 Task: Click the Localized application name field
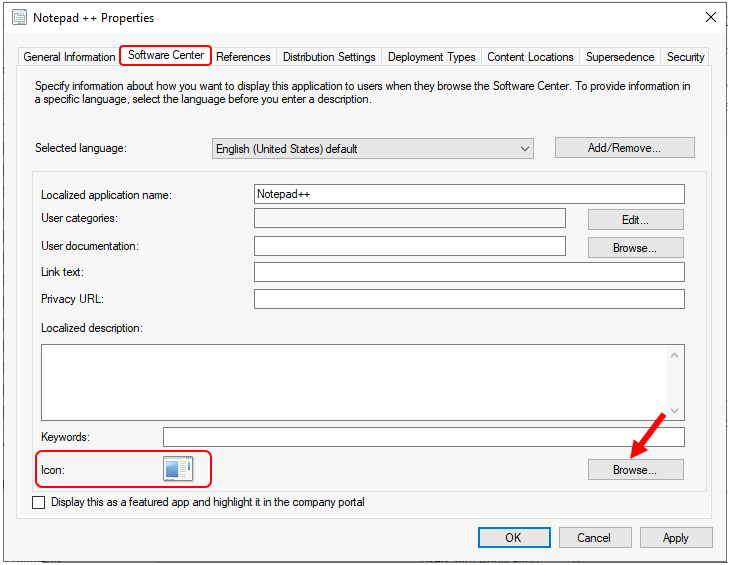(x=469, y=194)
